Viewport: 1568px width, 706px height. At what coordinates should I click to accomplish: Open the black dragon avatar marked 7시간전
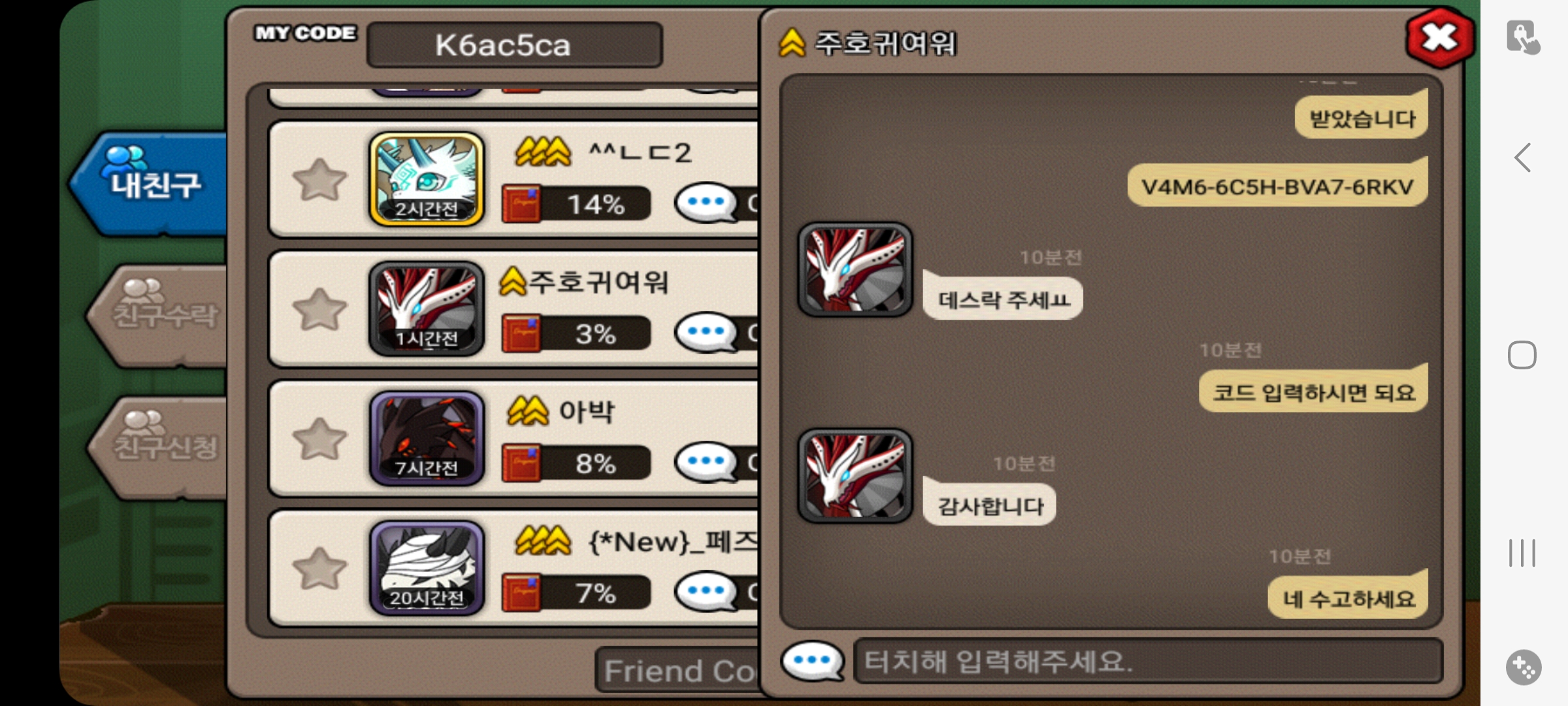point(427,439)
